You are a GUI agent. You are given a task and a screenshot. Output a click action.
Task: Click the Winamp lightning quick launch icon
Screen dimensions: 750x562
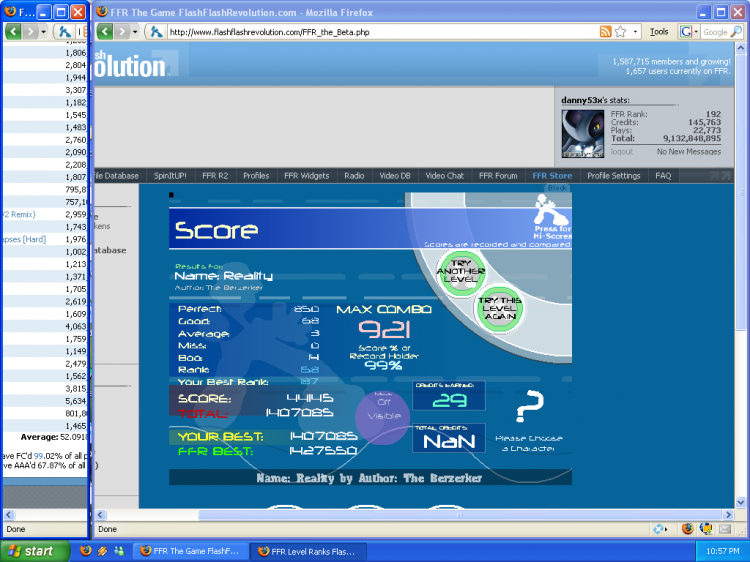(102, 551)
